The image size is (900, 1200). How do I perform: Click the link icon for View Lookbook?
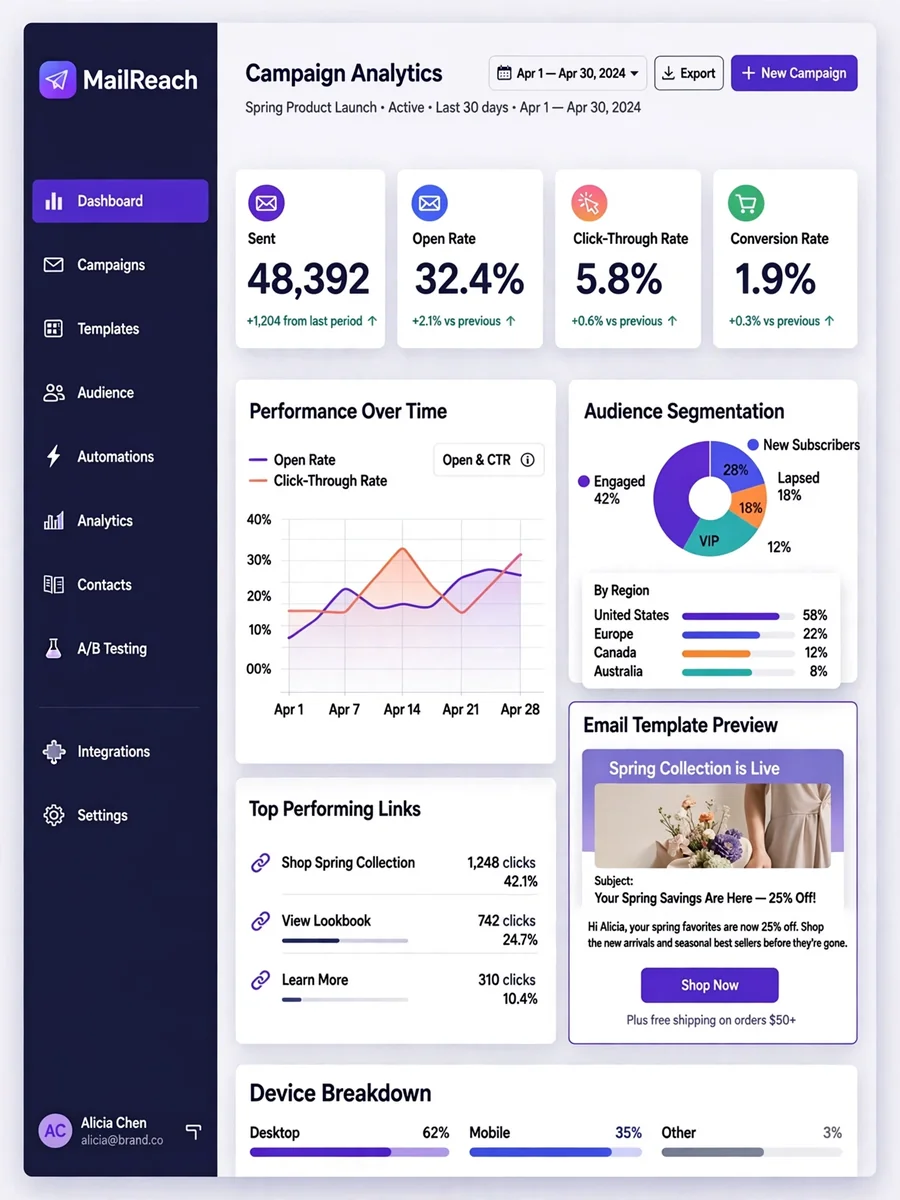tap(261, 921)
